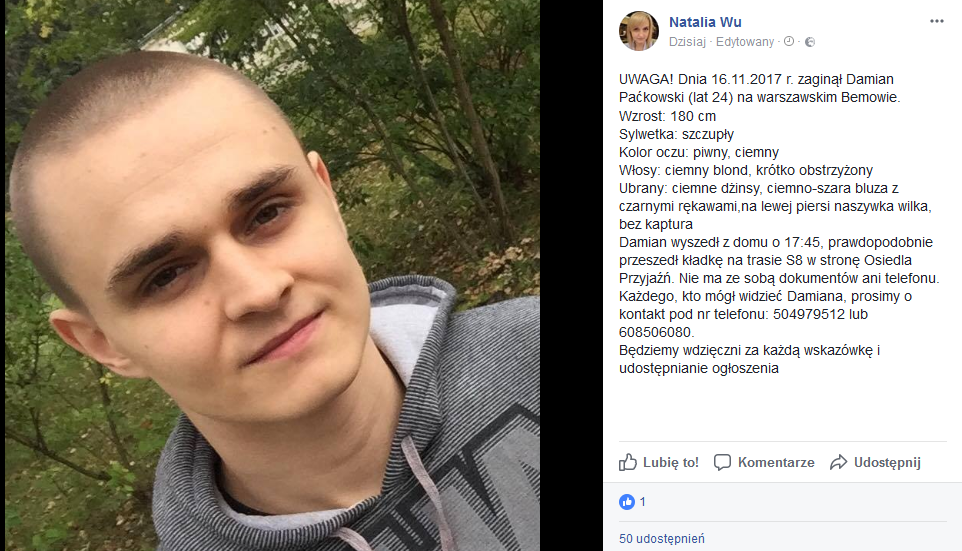Click the speech bubble comment icon
This screenshot has width=962, height=551.
(722, 462)
